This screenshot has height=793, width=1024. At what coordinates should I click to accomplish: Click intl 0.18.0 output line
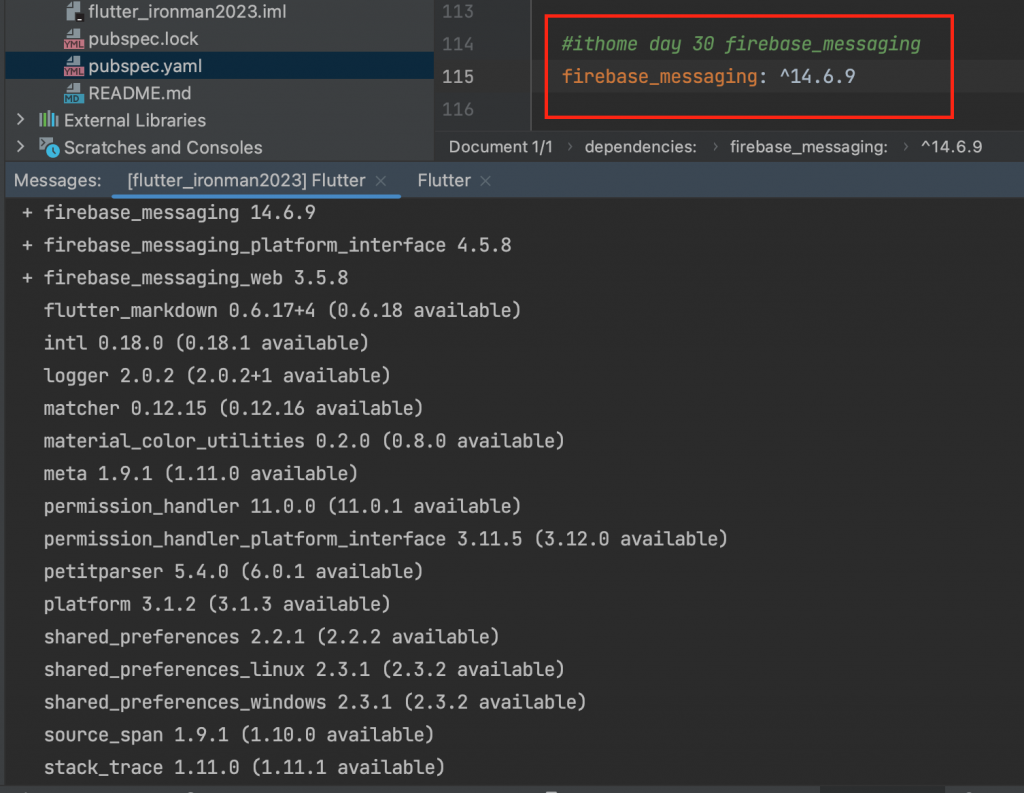(x=206, y=343)
